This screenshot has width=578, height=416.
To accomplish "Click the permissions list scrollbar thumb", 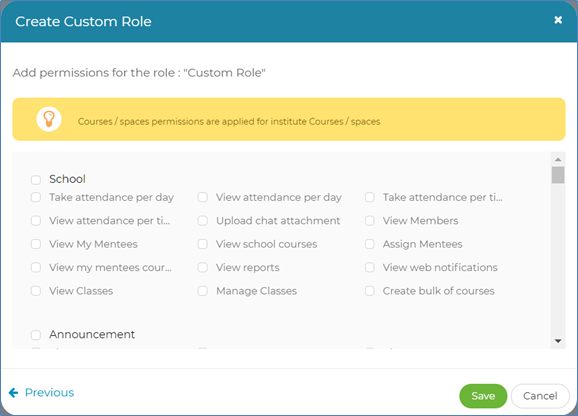I will pos(558,175).
